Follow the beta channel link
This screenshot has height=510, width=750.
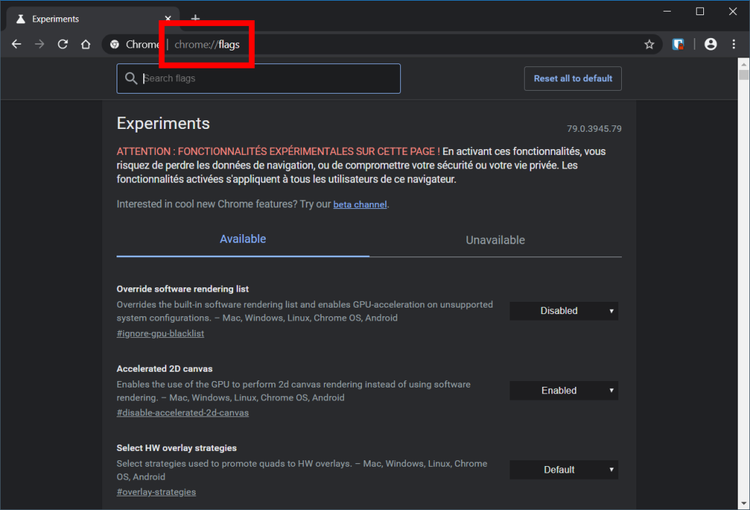360,205
